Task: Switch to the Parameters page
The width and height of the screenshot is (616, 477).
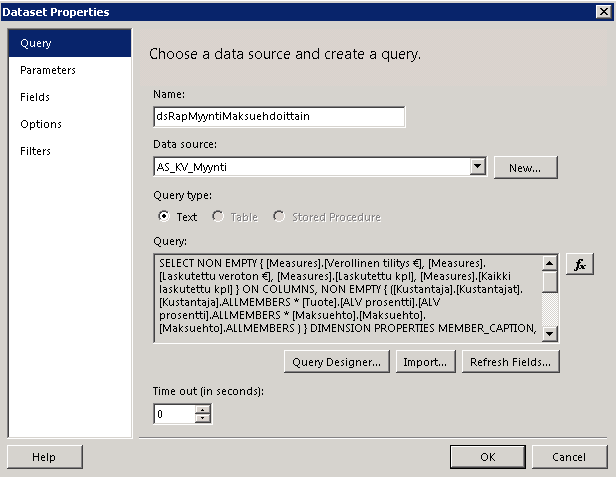Action: pyautogui.click(x=48, y=70)
